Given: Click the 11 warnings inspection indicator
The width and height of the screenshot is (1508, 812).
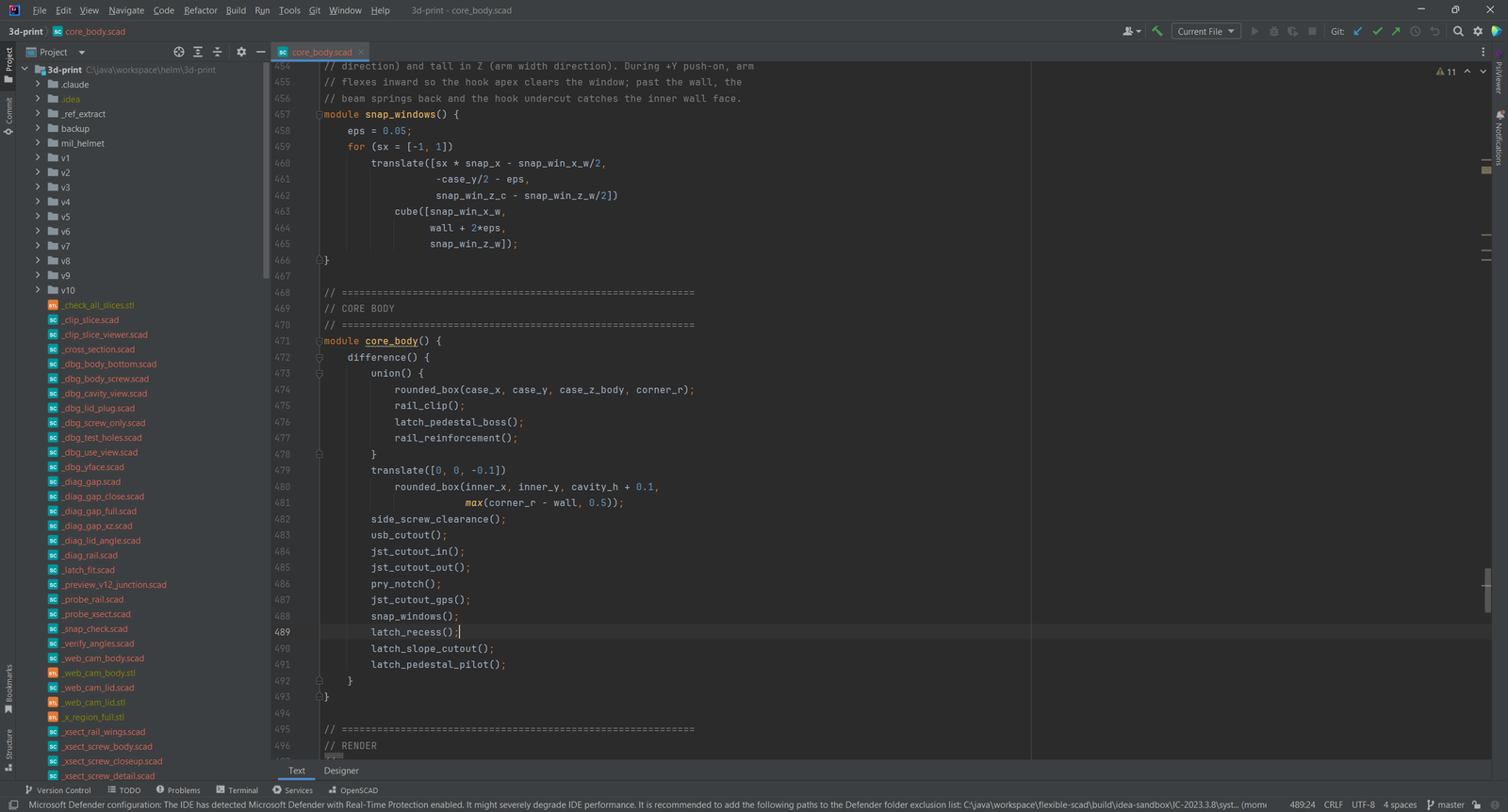Looking at the screenshot, I should click(x=1446, y=72).
